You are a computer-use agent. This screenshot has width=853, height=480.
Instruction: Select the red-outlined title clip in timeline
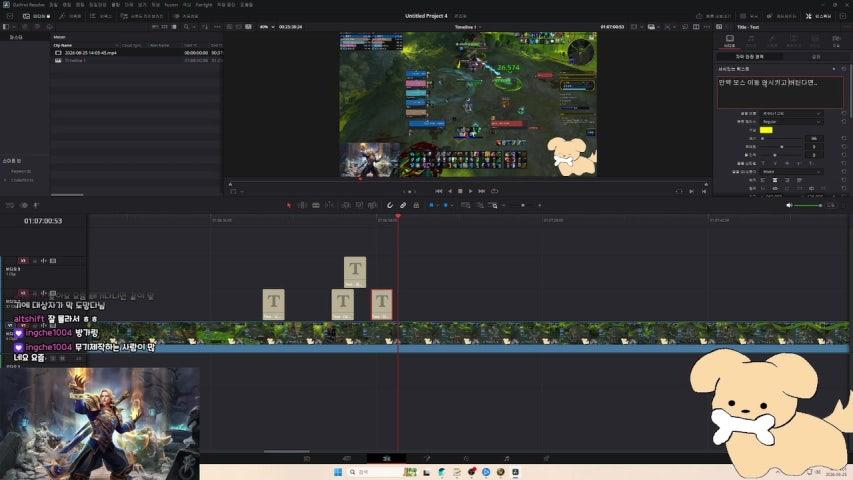click(x=382, y=304)
